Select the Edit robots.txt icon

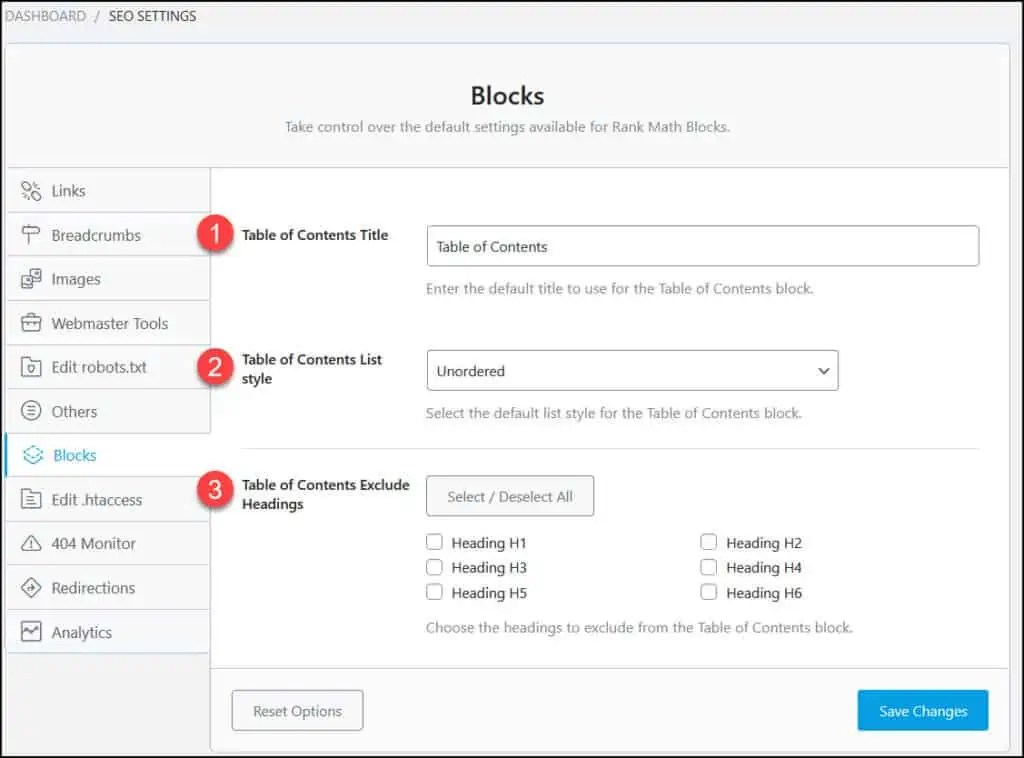tap(31, 367)
